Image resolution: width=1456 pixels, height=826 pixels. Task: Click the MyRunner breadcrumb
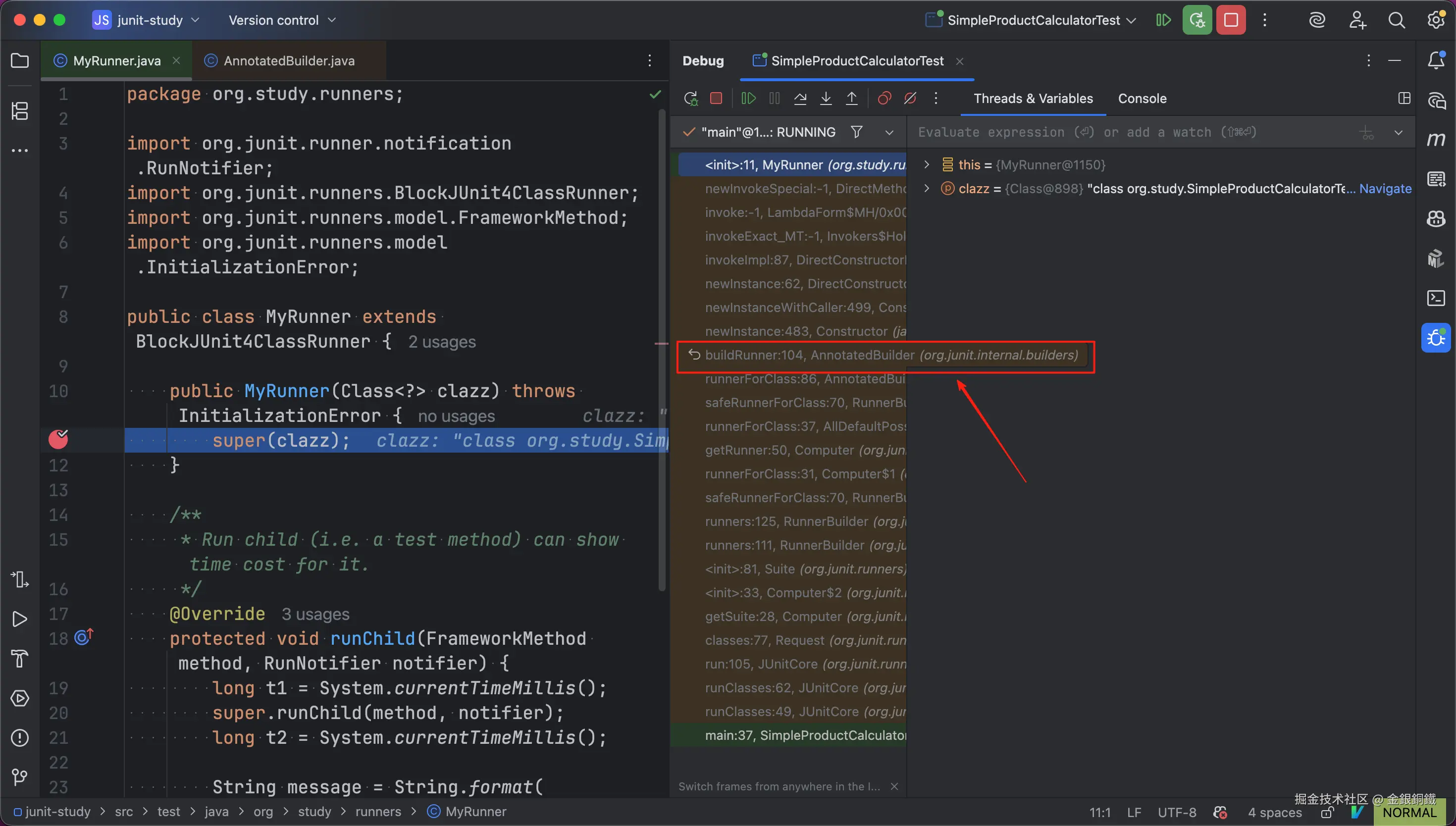tap(467, 812)
